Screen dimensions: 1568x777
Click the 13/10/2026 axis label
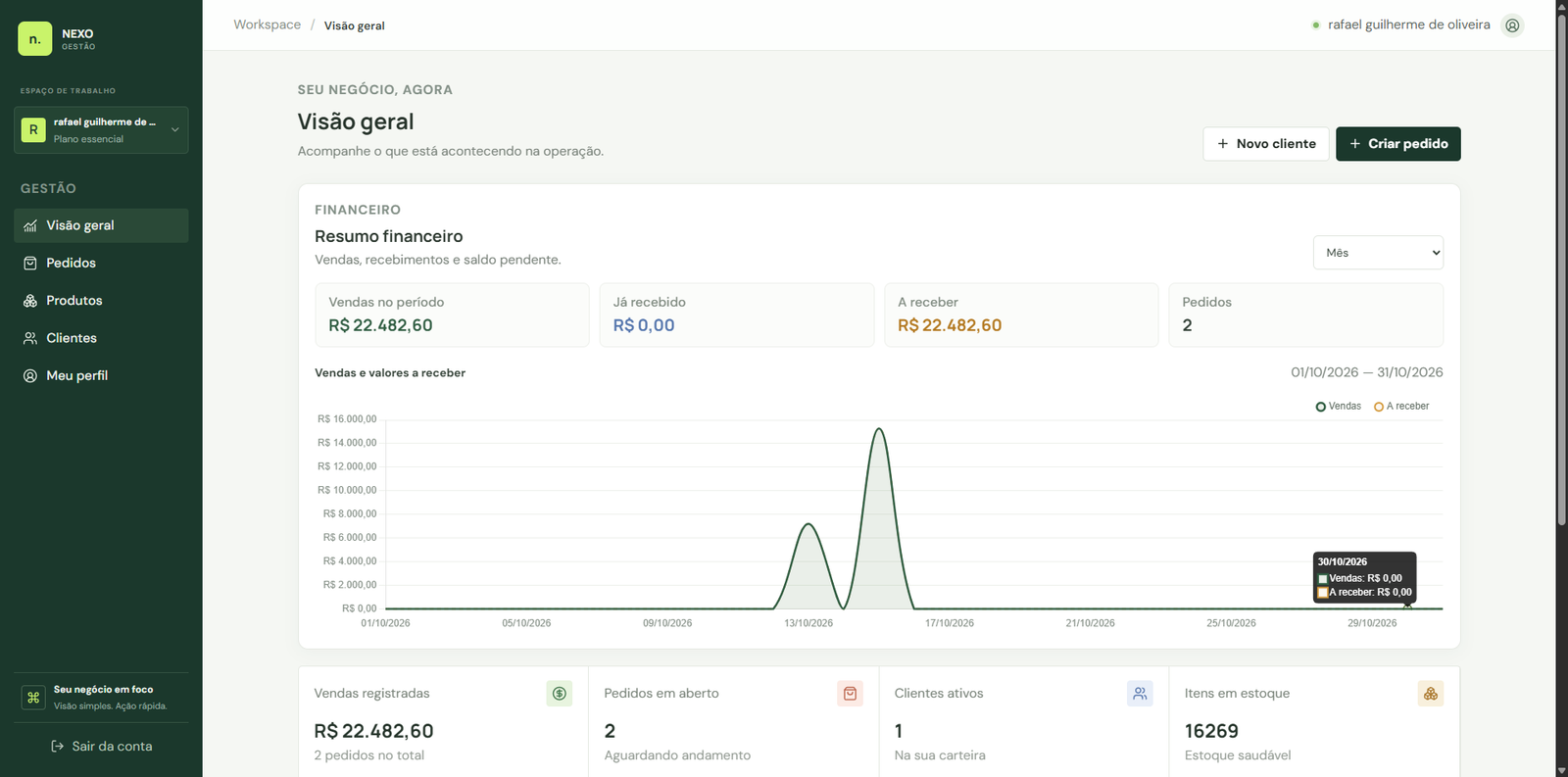(808, 623)
